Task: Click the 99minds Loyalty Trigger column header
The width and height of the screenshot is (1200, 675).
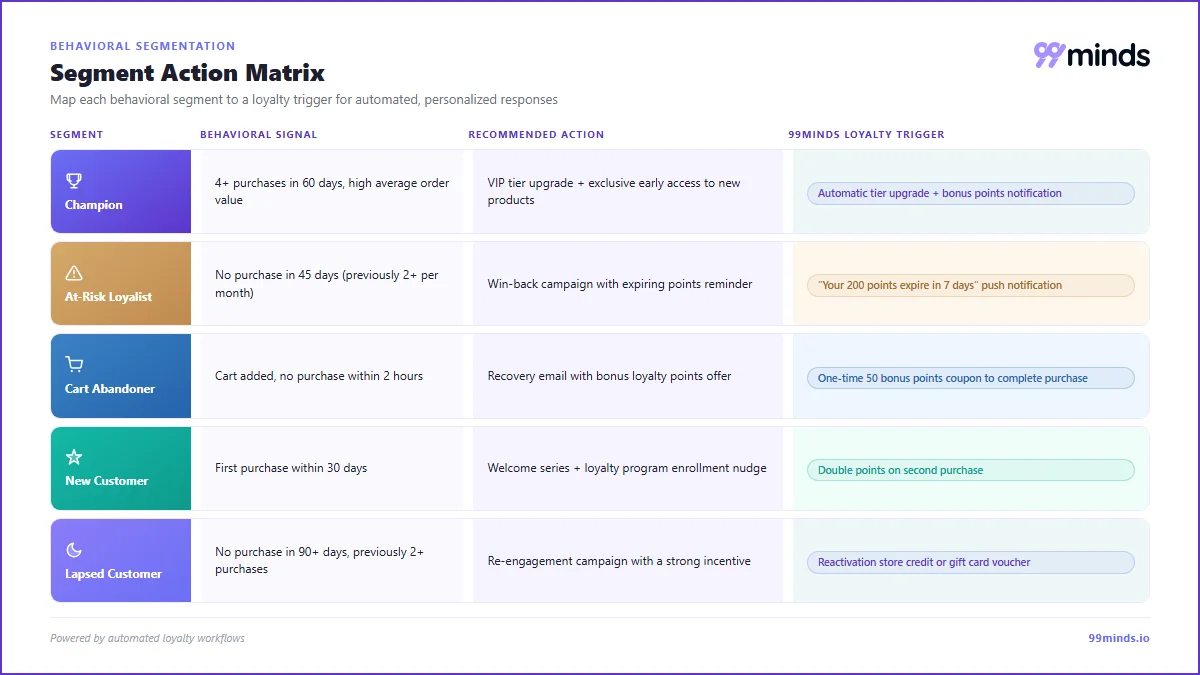Action: [866, 135]
